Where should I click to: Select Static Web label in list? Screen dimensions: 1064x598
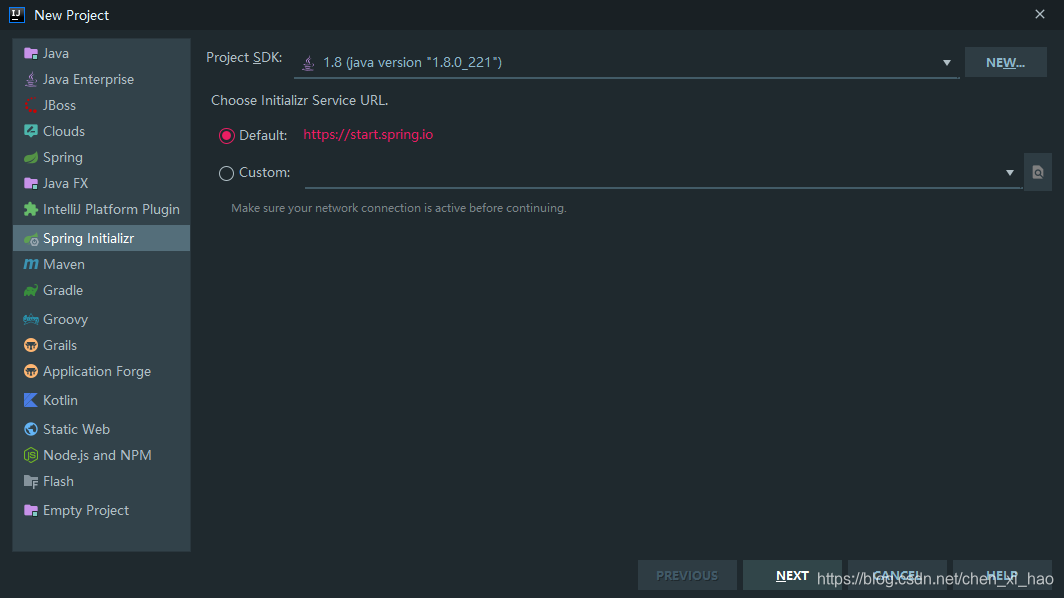(x=76, y=429)
